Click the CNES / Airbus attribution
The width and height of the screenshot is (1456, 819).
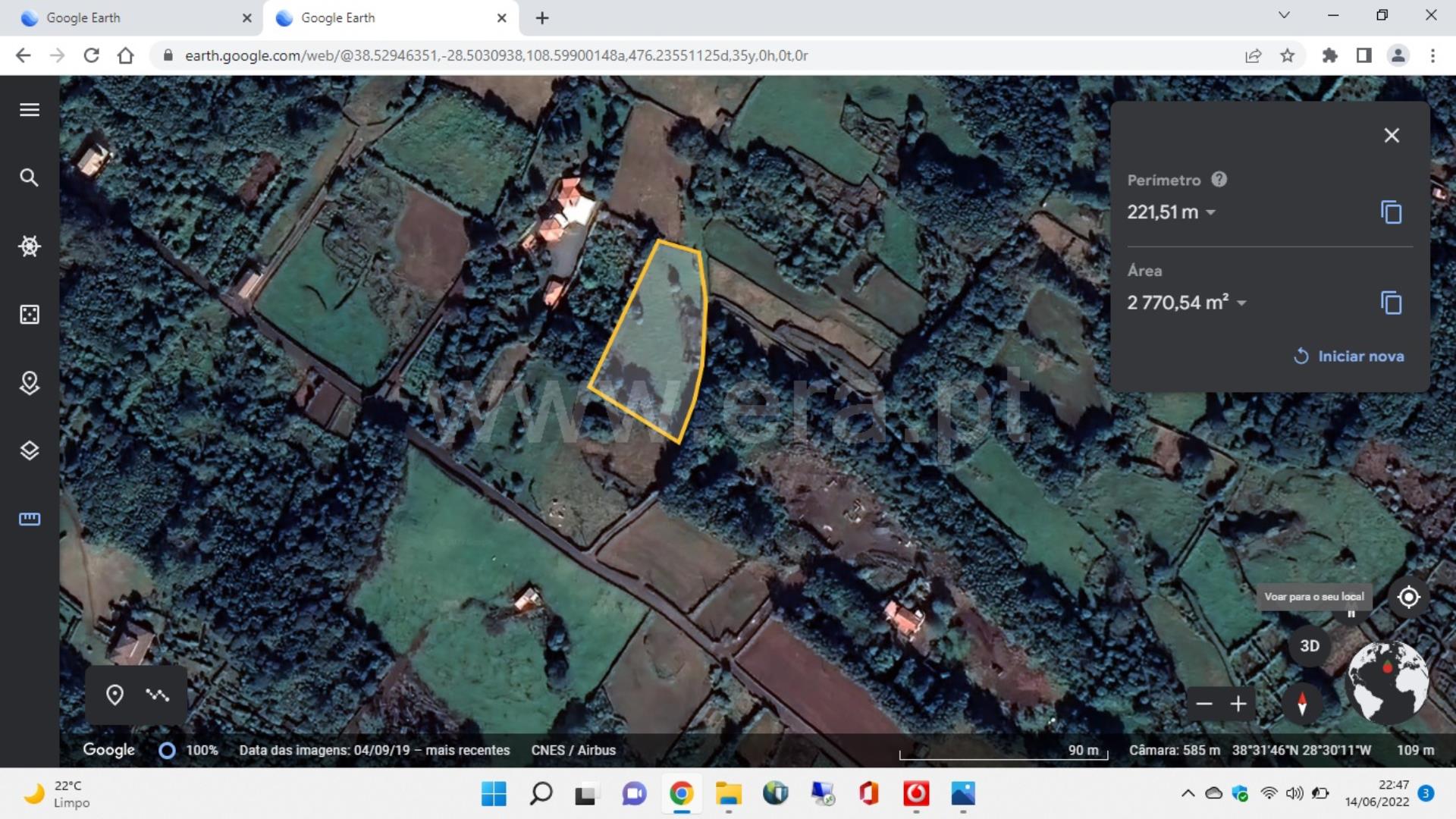(573, 750)
